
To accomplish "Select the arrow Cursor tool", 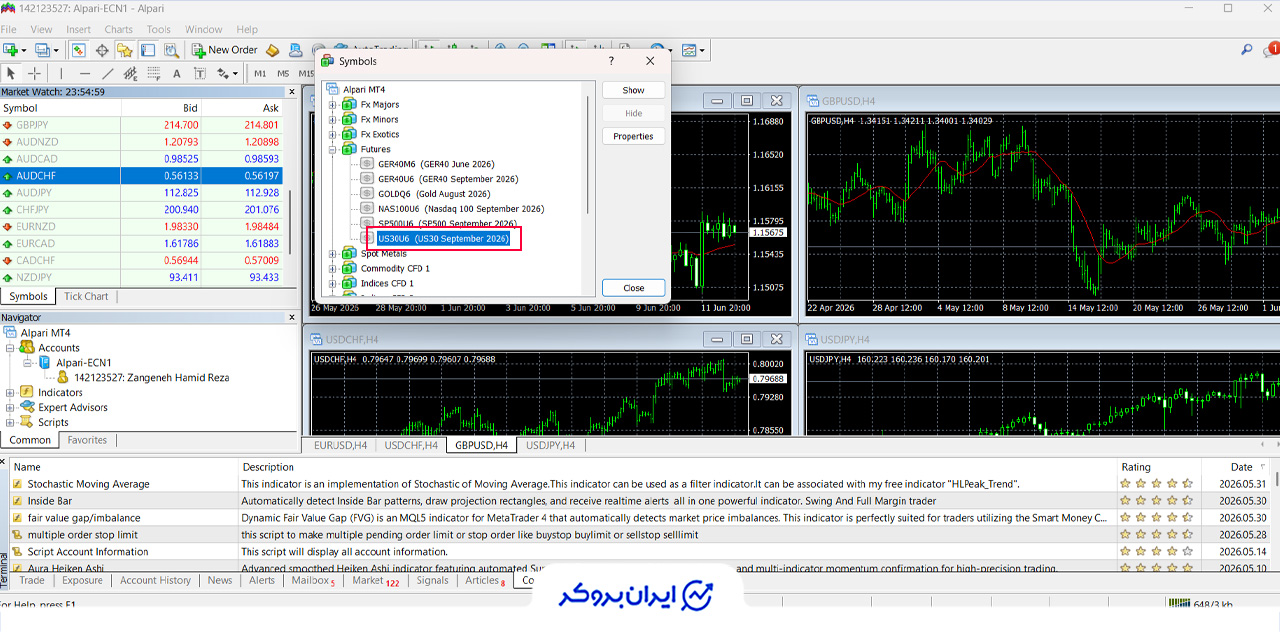I will pos(11,73).
